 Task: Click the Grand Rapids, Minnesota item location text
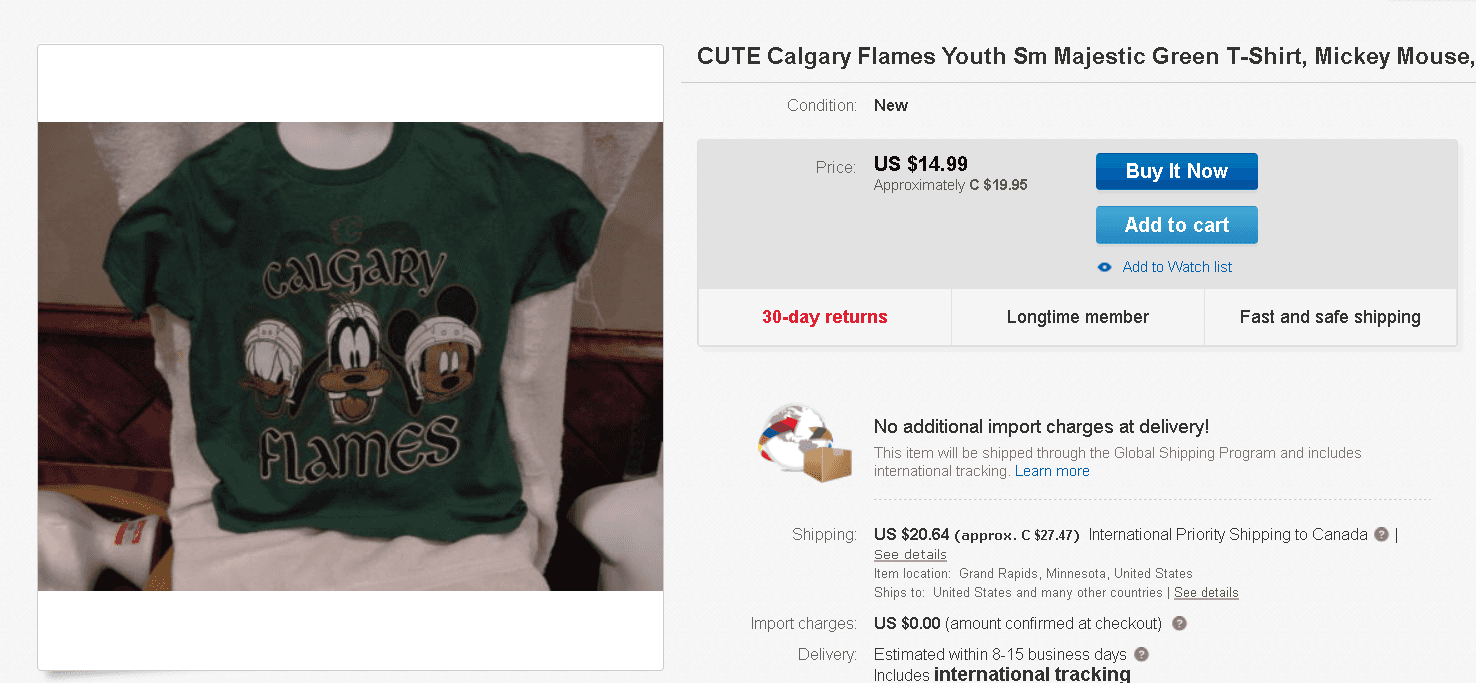(1075, 574)
